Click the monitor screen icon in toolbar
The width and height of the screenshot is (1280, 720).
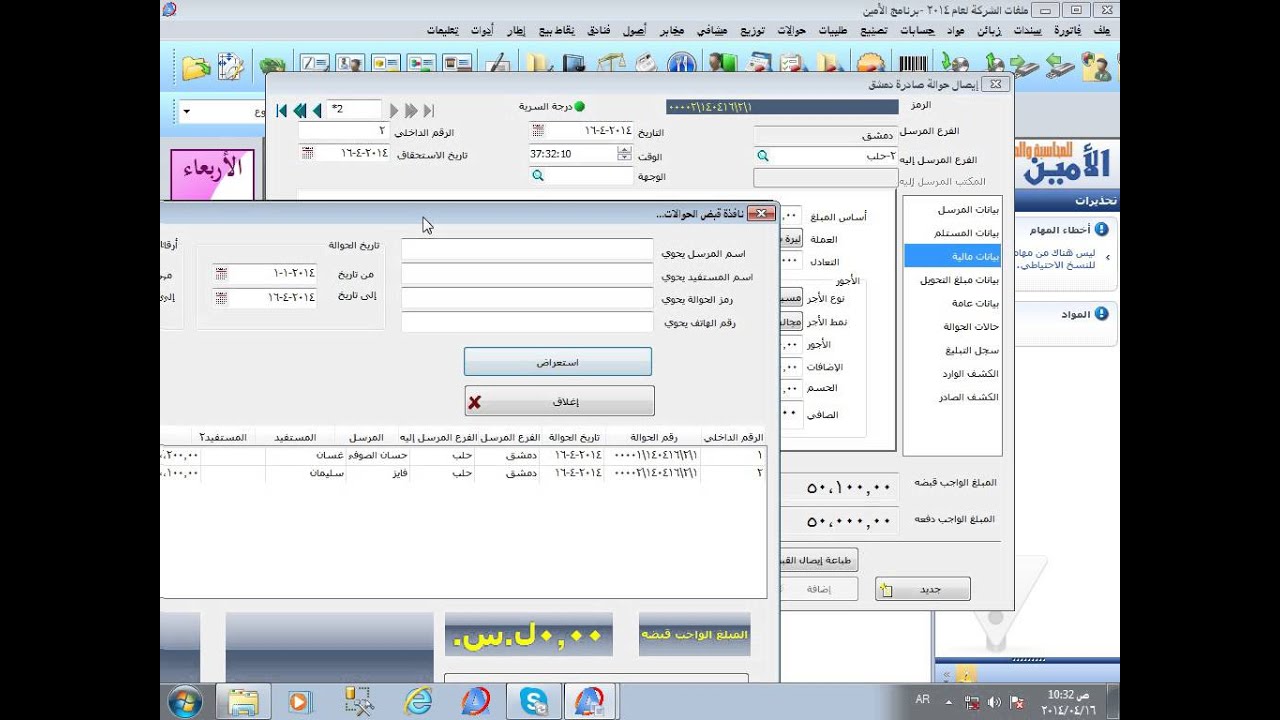click(573, 64)
